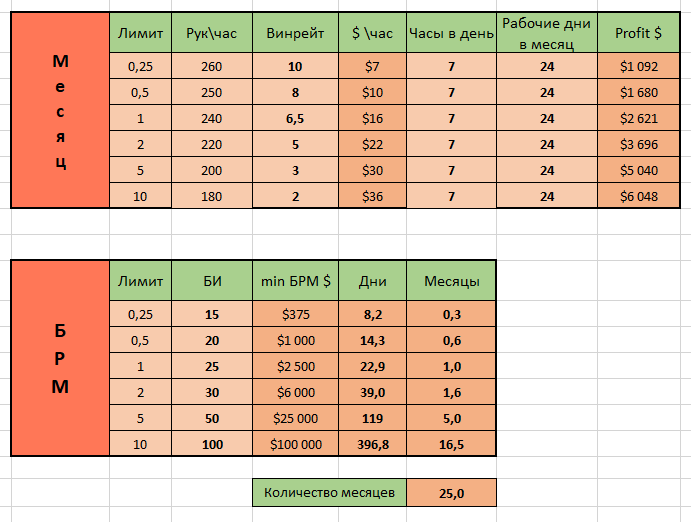Select the total months cell showing 25,0

click(x=451, y=492)
